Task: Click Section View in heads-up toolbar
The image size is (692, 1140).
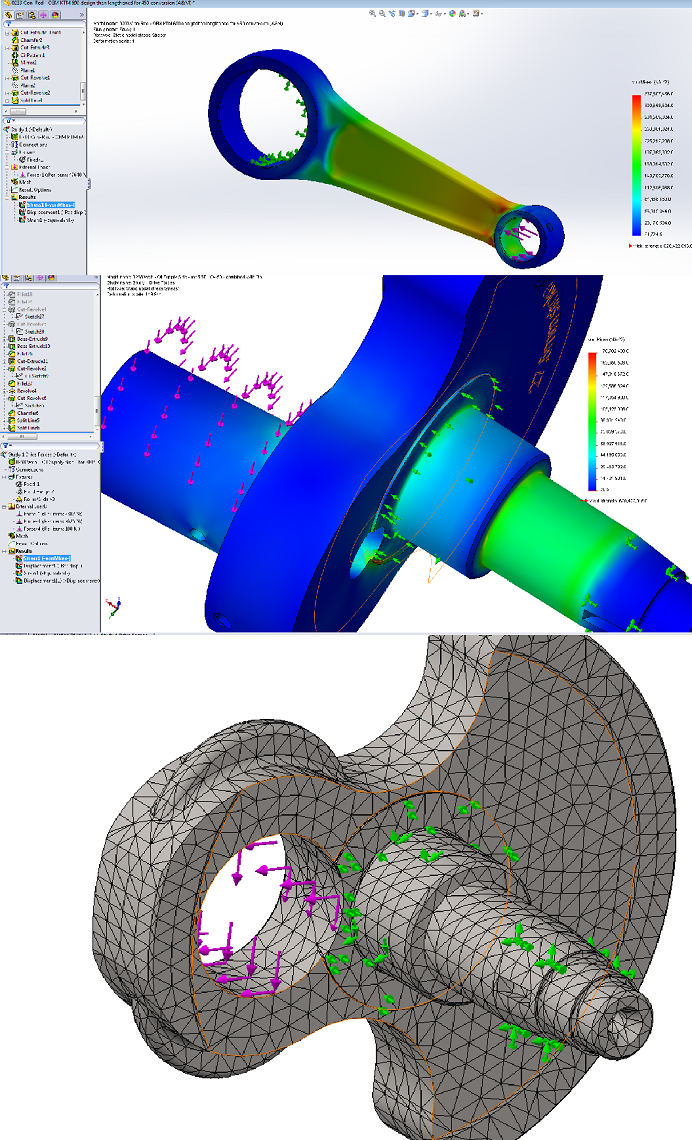Action: point(401,14)
